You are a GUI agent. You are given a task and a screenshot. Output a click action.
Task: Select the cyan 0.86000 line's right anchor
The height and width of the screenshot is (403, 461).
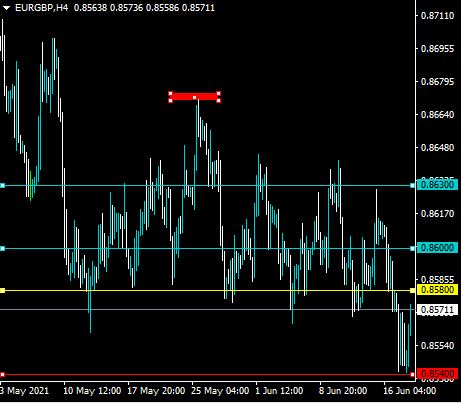click(412, 248)
